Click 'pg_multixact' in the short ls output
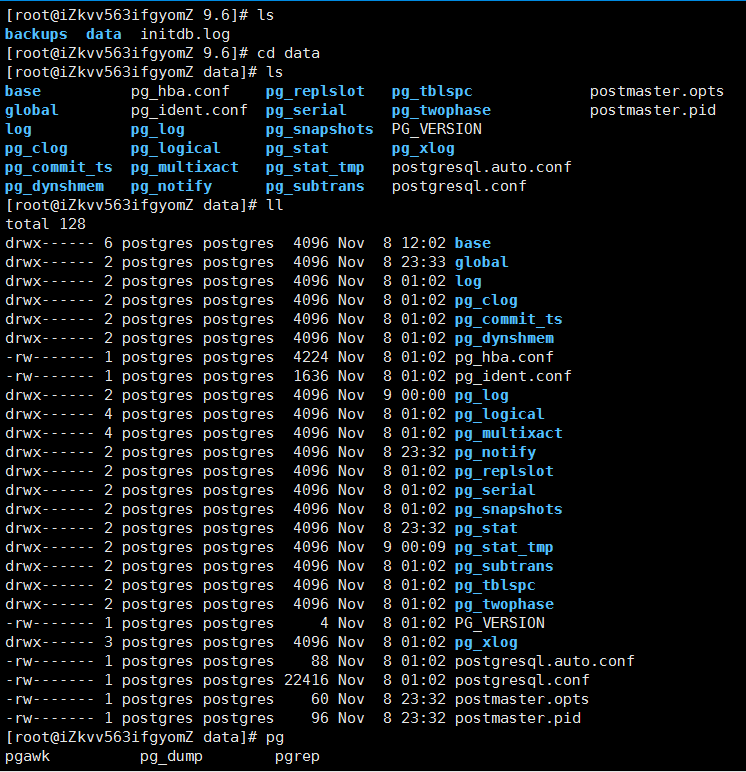 (185, 167)
